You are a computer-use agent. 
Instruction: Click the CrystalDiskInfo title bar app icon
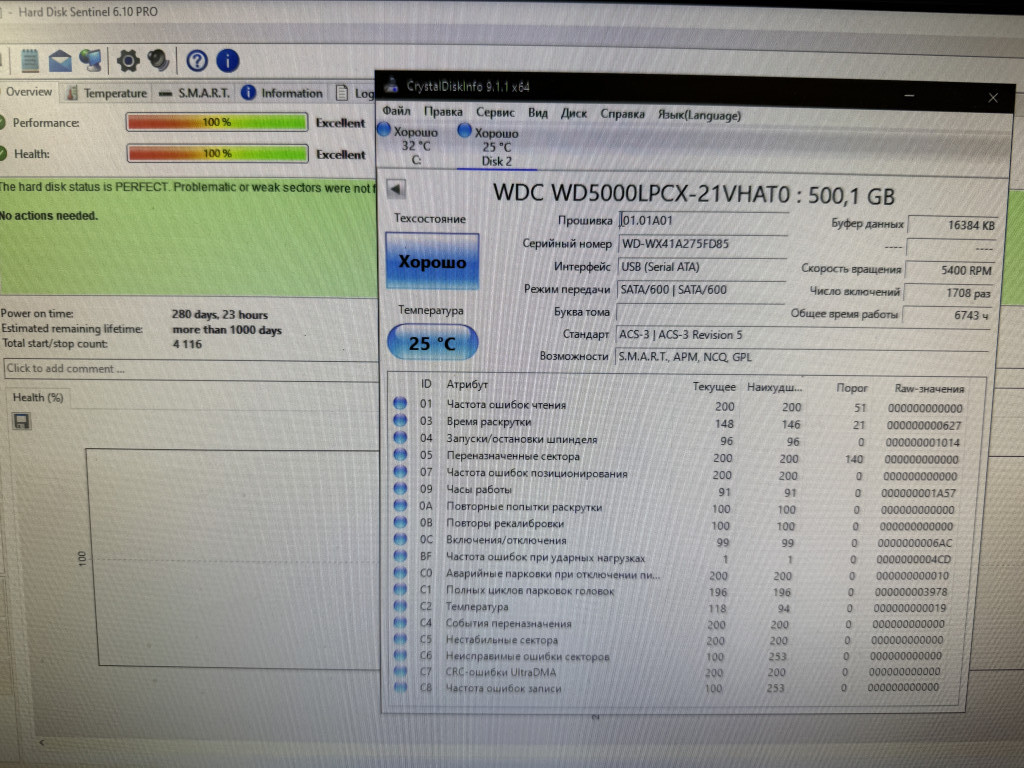(392, 85)
